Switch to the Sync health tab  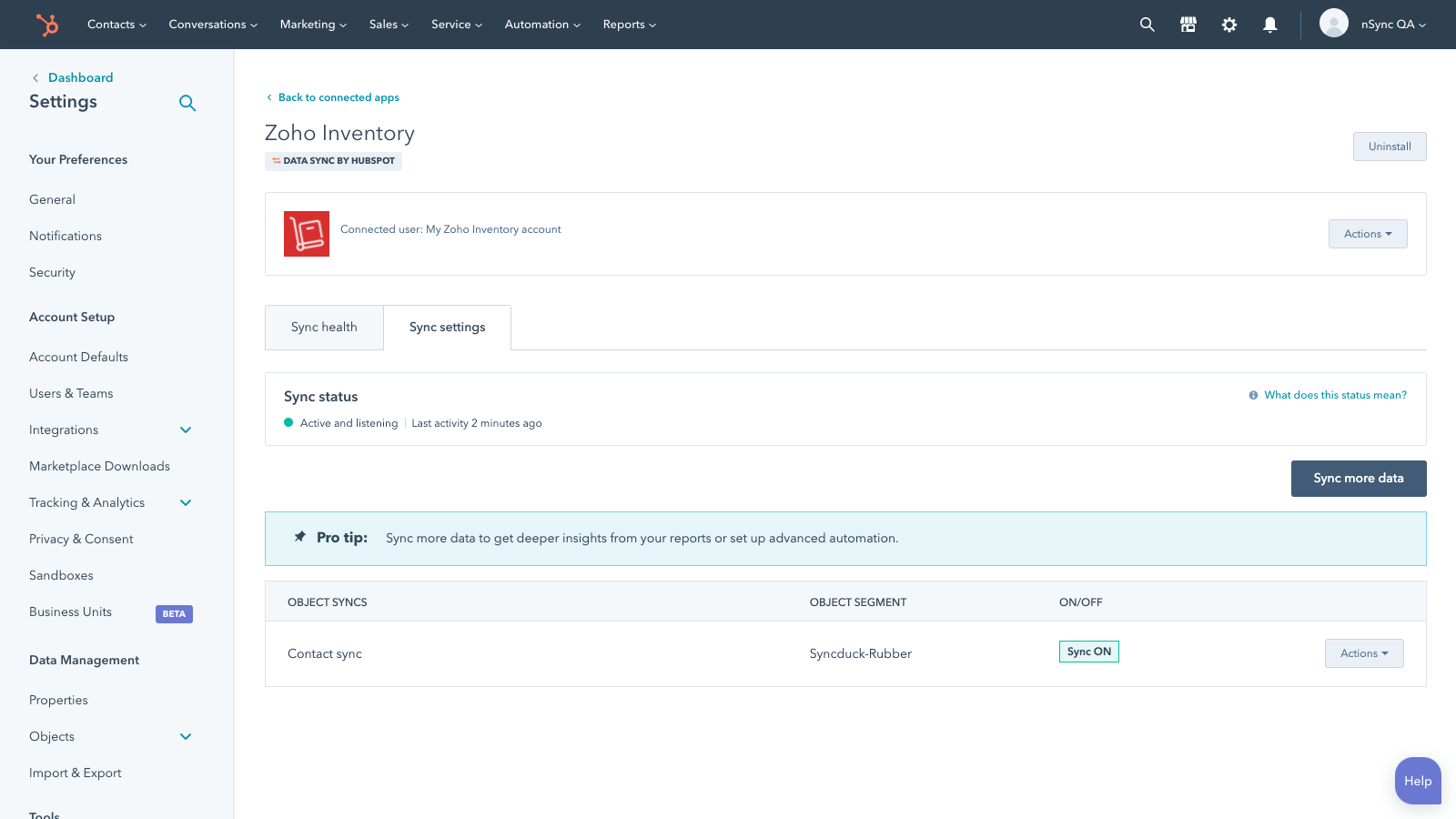tap(324, 327)
